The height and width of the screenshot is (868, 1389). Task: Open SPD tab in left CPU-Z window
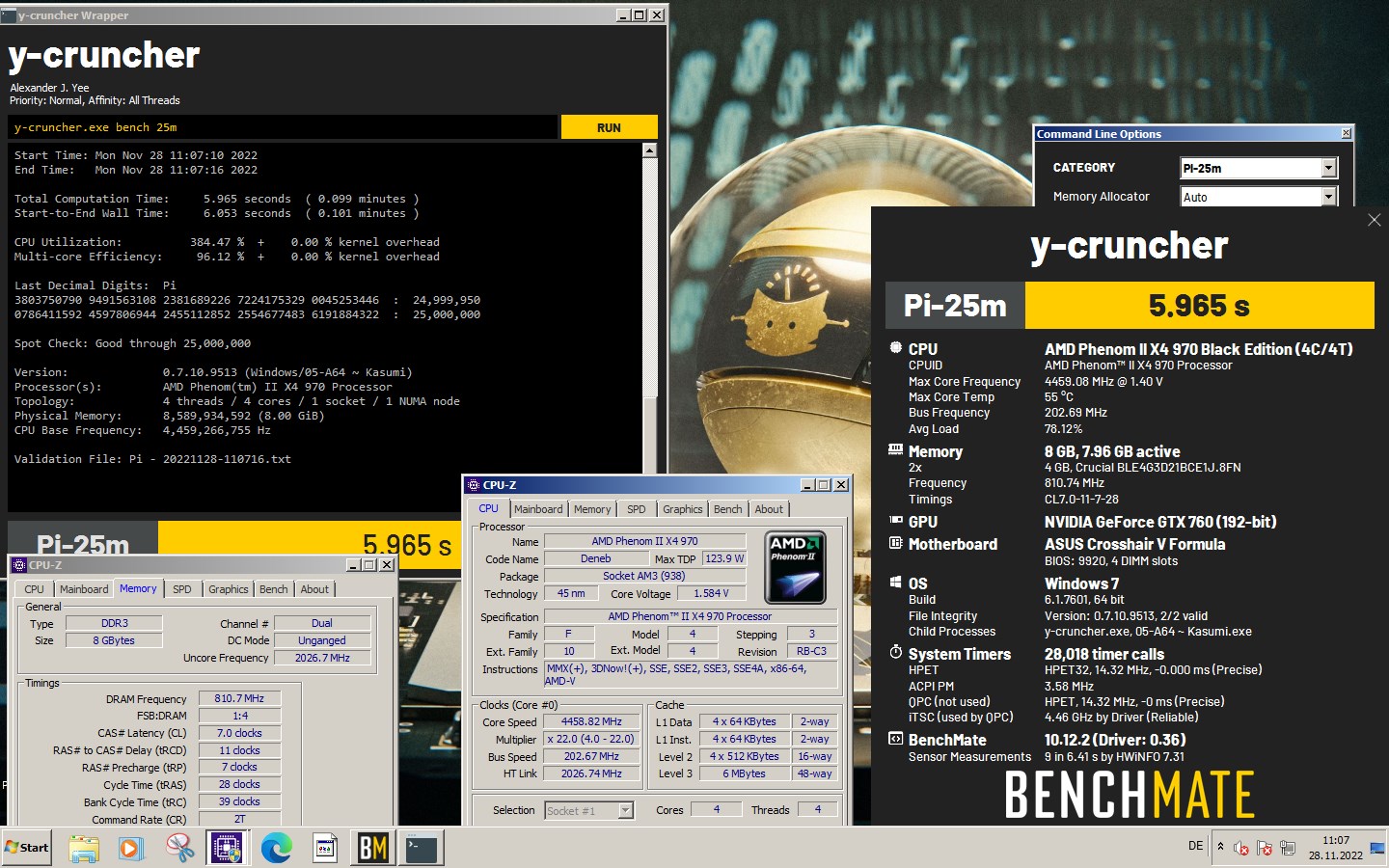[x=182, y=589]
